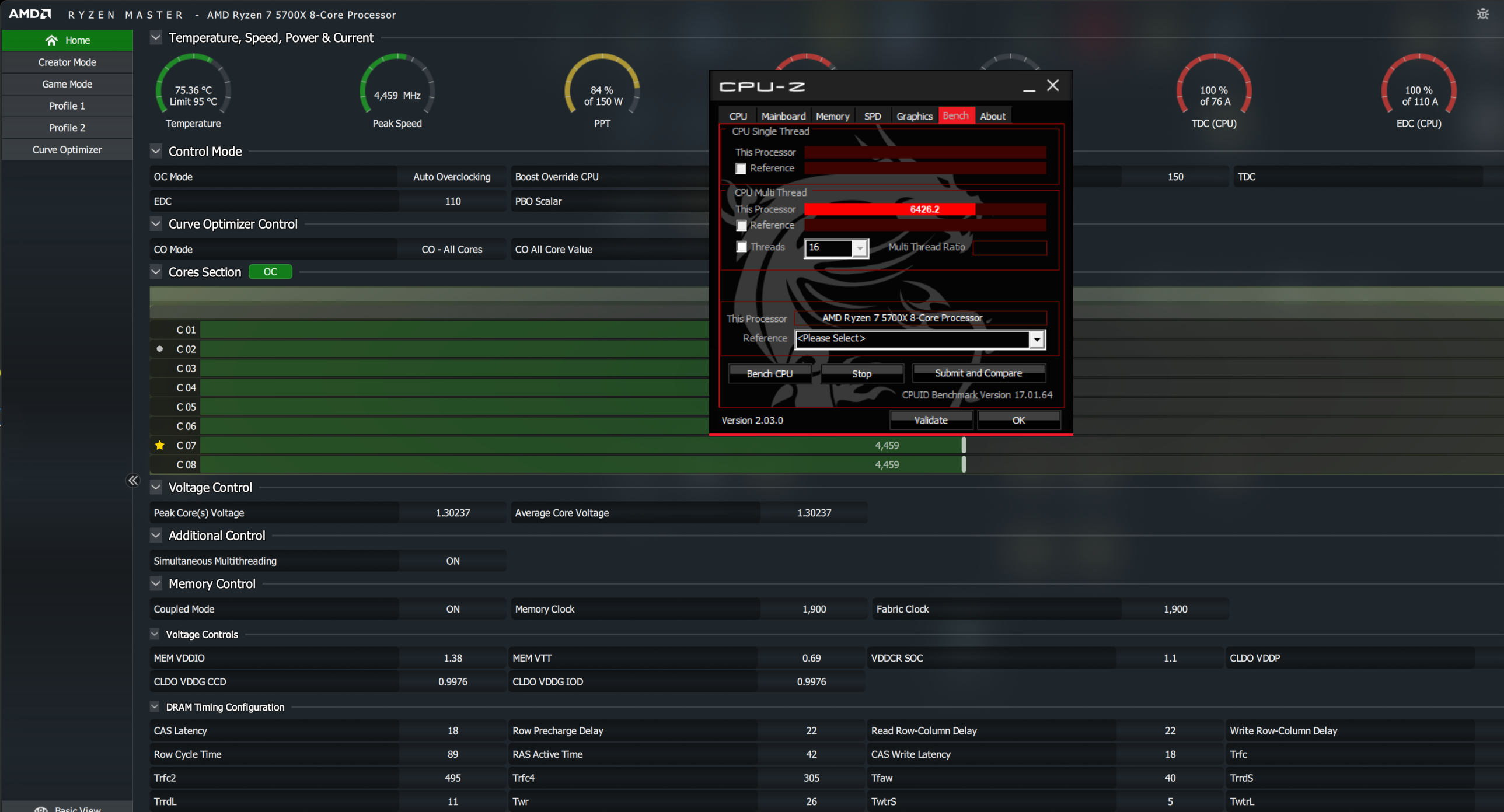Click the C 01 core speed bar

(x=455, y=330)
